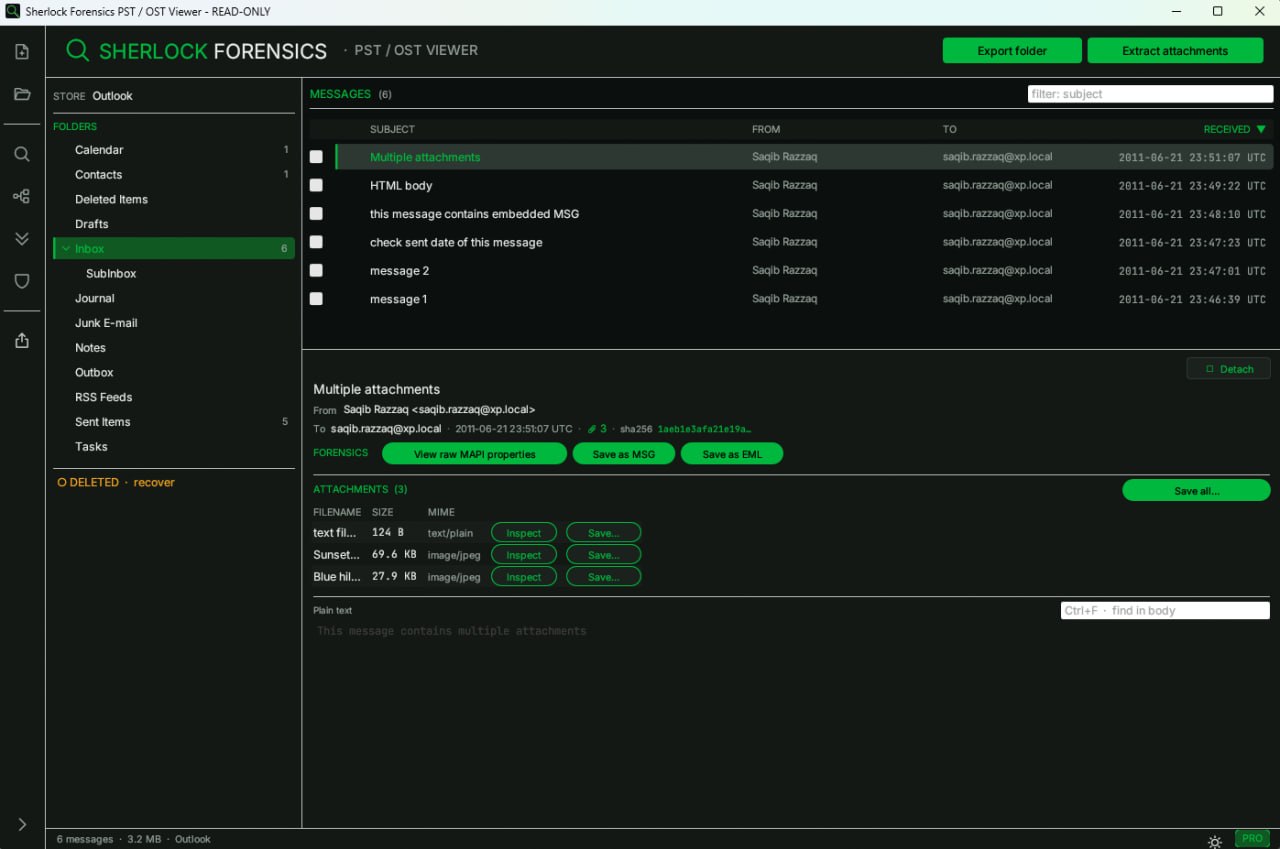Select the SubInbox folder
Screen dimensions: 1280x849
174,274
